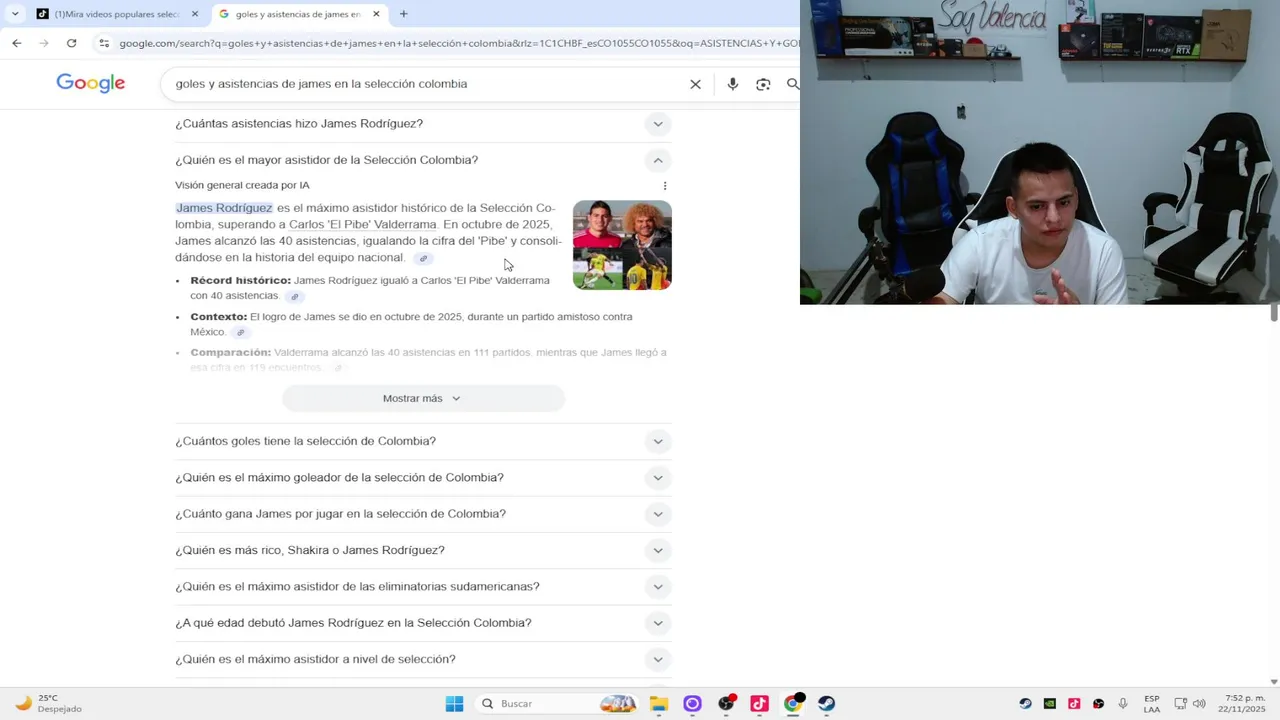Viewport: 1280px width, 720px height.
Task: Go forward with the browser forward arrow
Action: point(44,43)
